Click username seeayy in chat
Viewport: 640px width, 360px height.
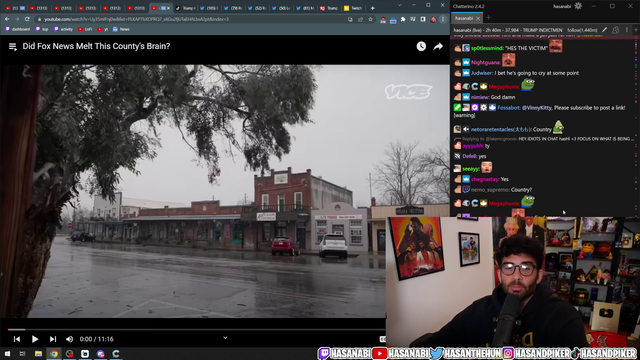coord(471,169)
